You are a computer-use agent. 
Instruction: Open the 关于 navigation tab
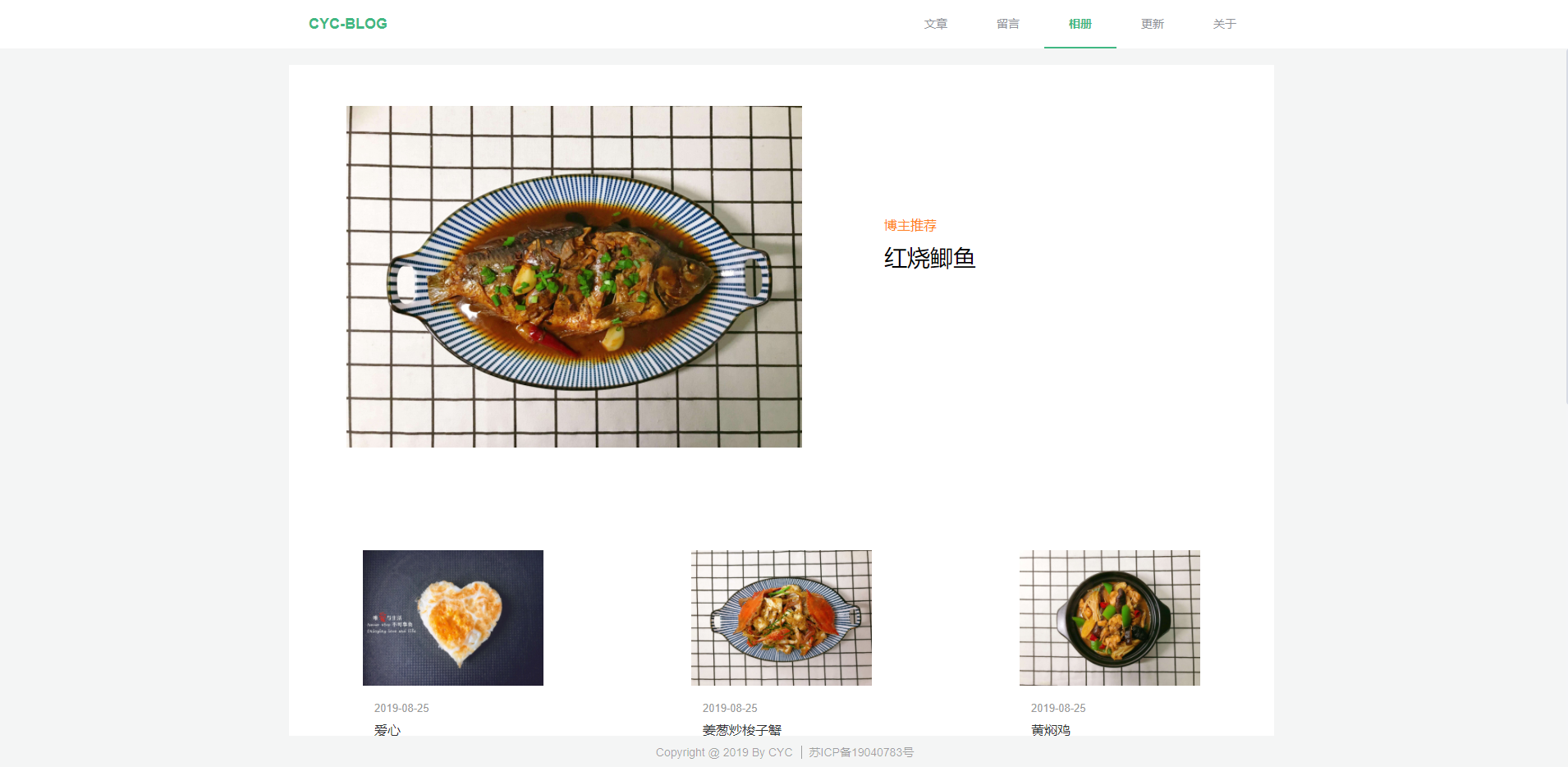(1225, 24)
